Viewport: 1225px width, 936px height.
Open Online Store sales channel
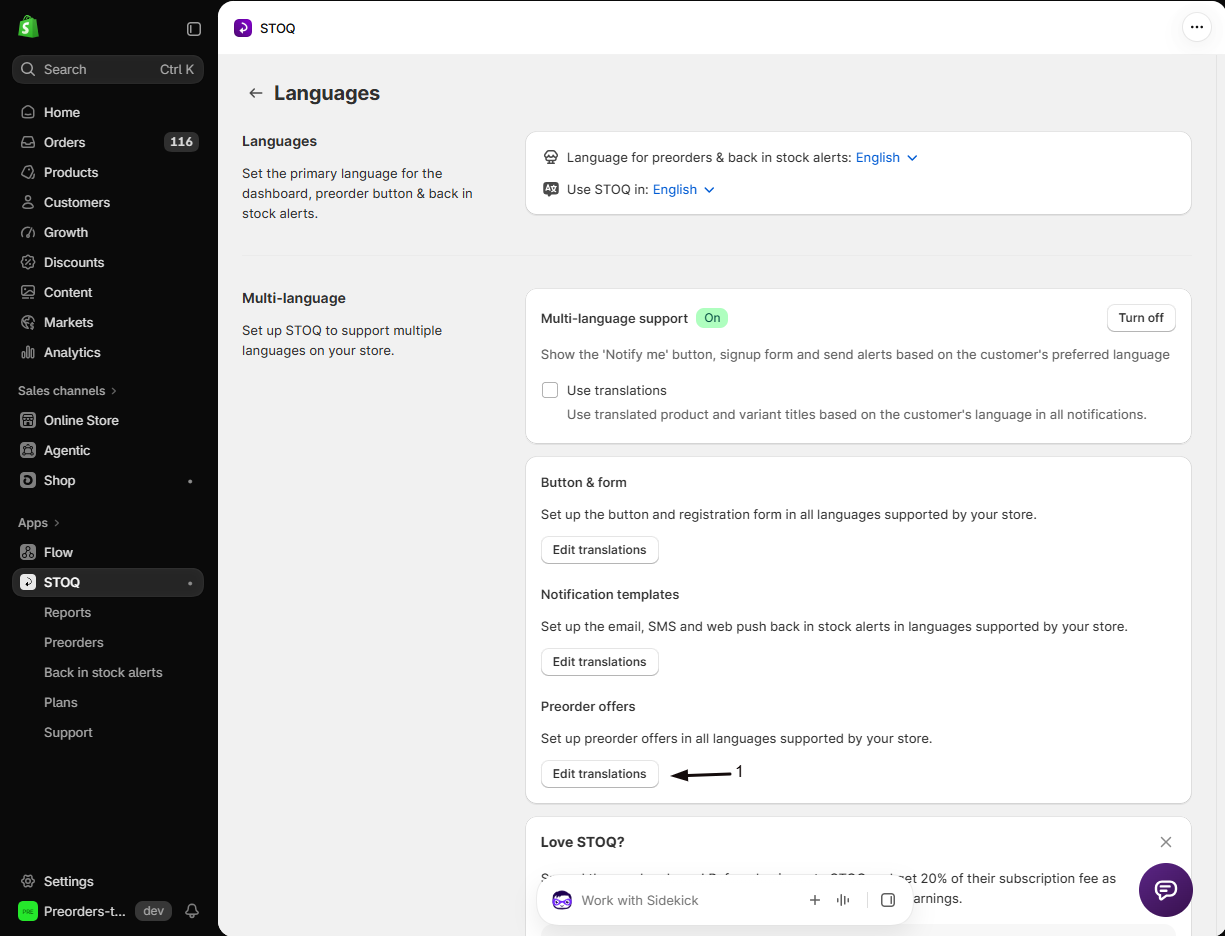pyautogui.click(x=108, y=420)
